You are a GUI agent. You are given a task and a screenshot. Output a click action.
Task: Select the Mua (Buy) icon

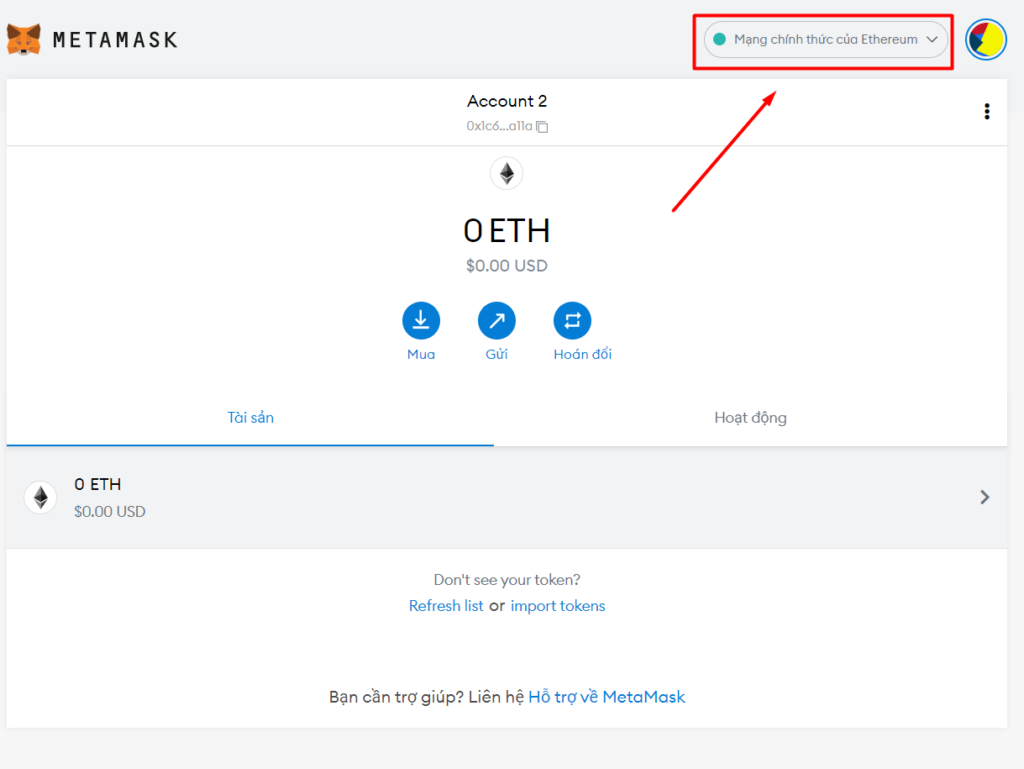point(421,319)
